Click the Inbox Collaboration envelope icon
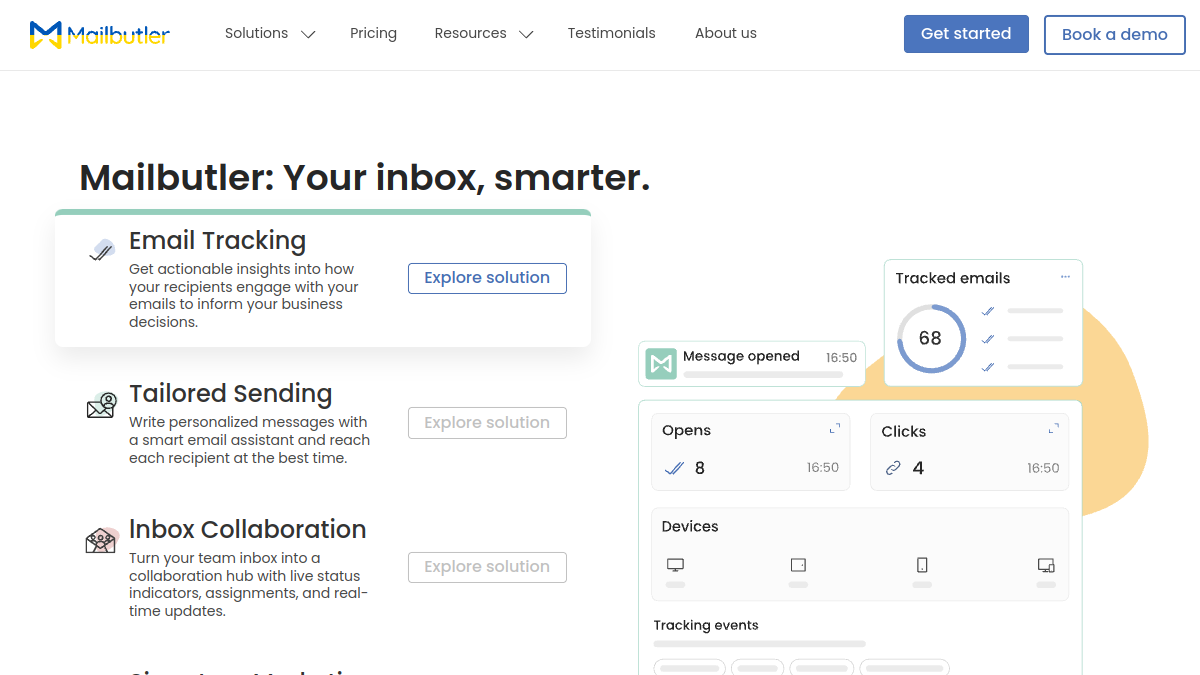This screenshot has height=675, width=1200. (x=101, y=540)
